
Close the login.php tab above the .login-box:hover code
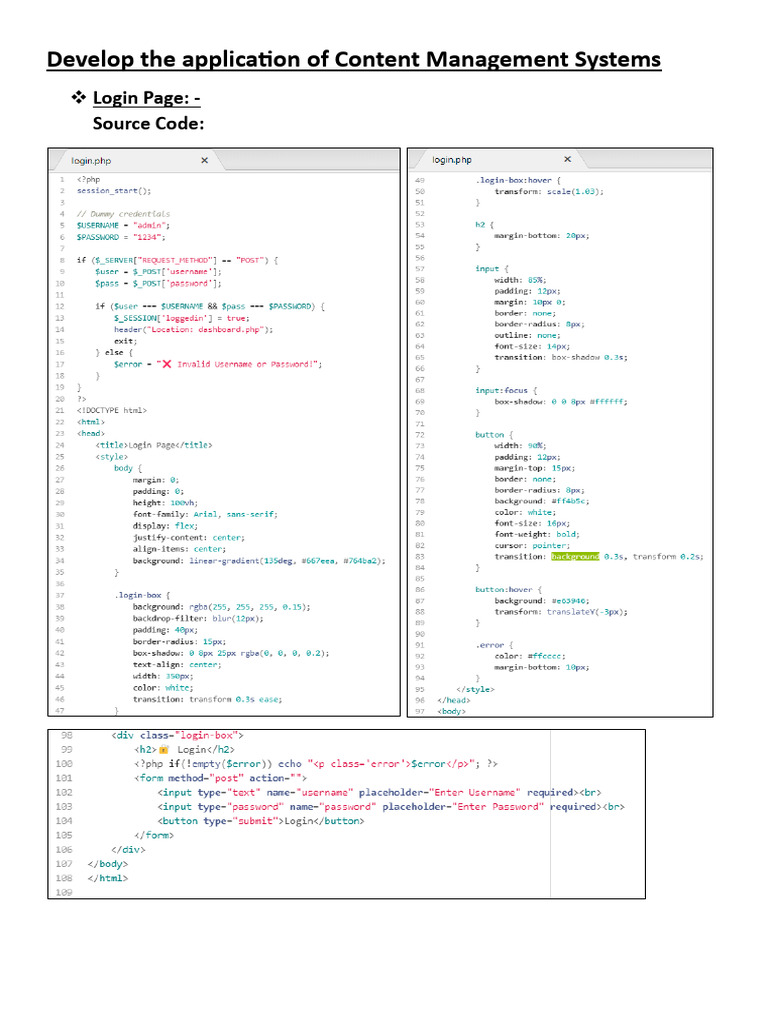[568, 159]
